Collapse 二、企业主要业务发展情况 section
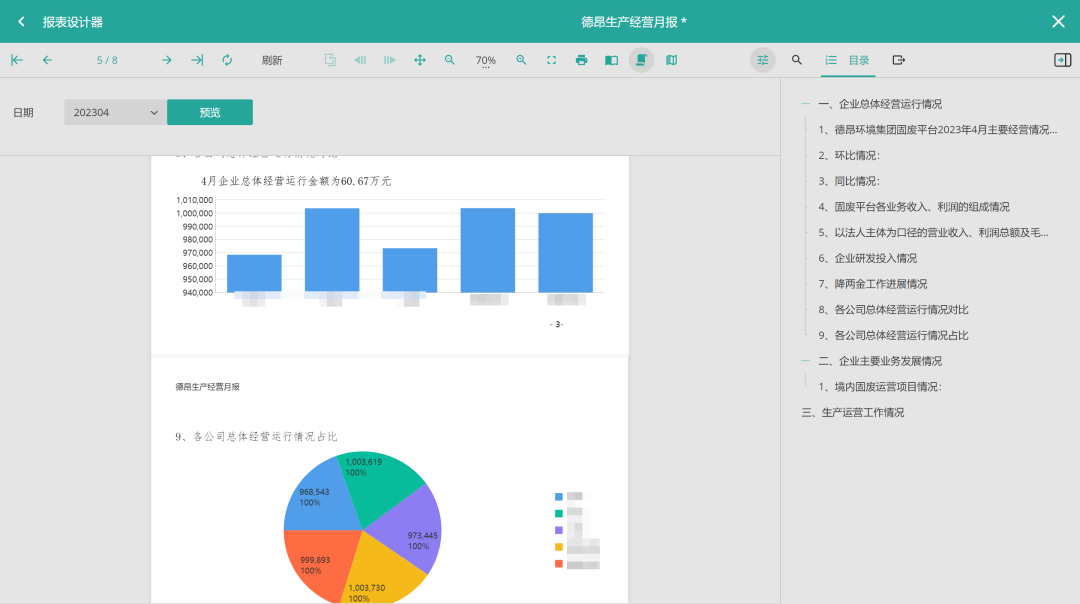This screenshot has height=604, width=1080. (805, 361)
